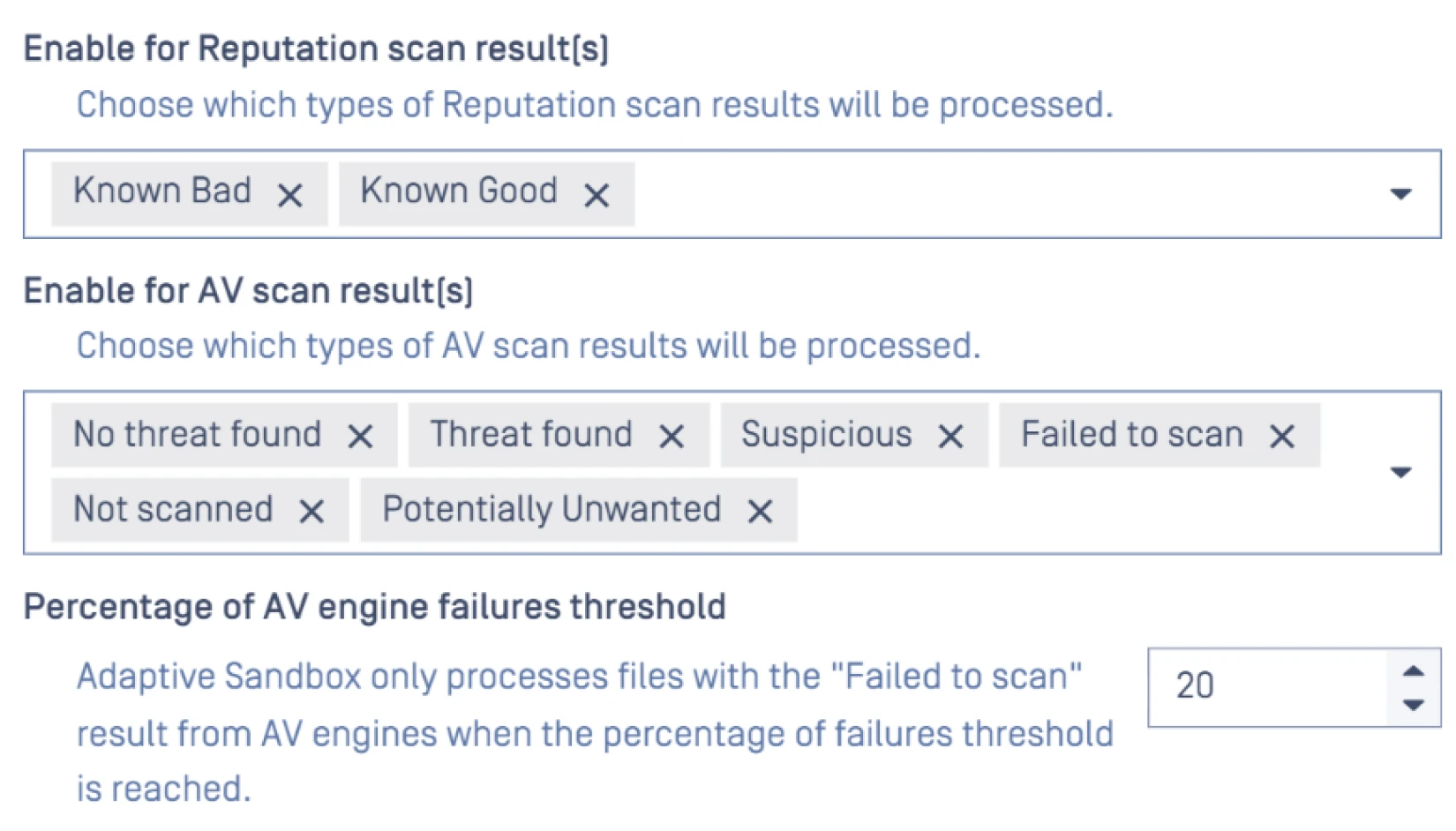This screenshot has width=1456, height=831.
Task: Remove the Not scanned tag
Action: point(311,511)
